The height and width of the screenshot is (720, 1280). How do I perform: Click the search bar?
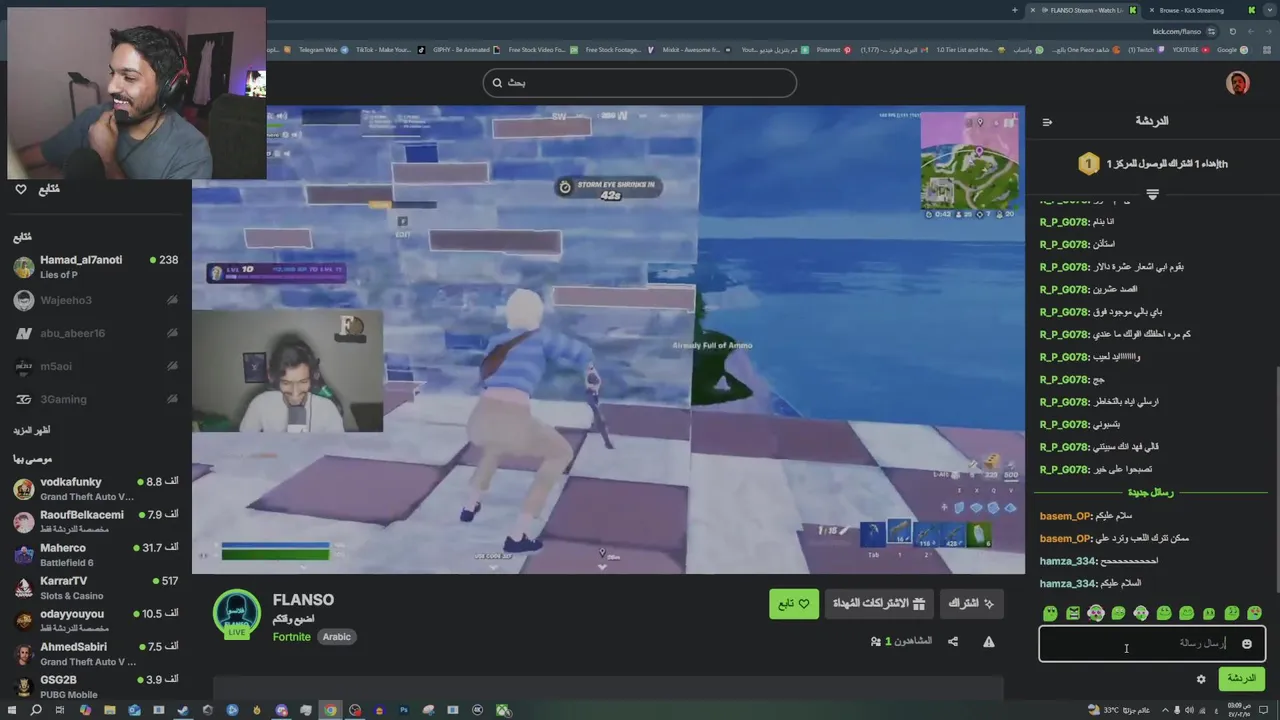click(x=640, y=83)
